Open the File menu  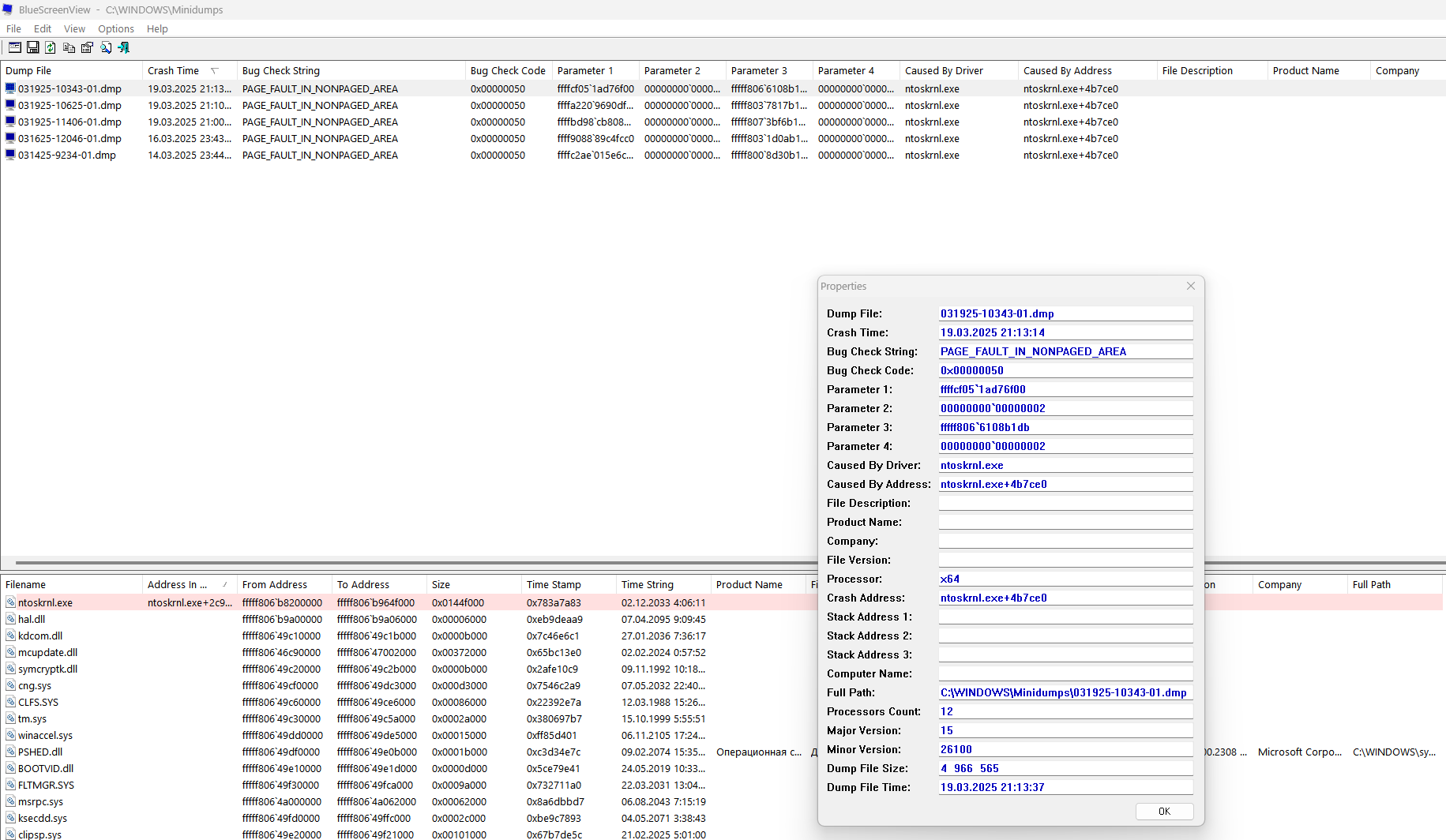click(13, 29)
